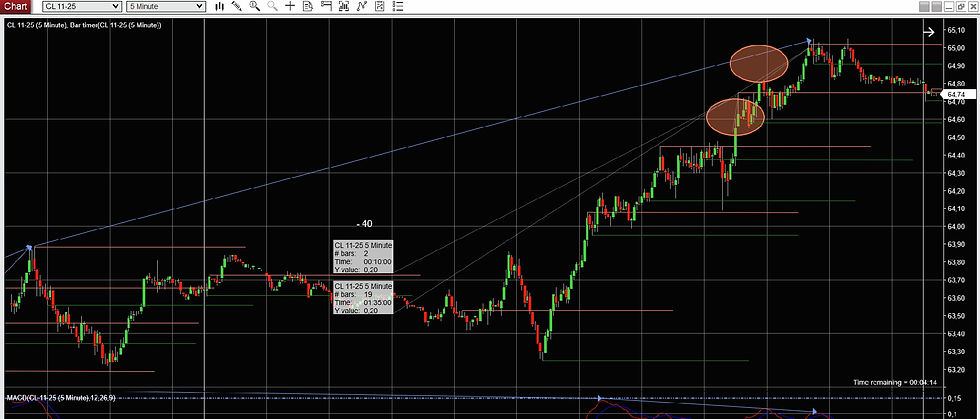Click the 63,20 price axis label
This screenshot has width=980, height=419.
957,370
